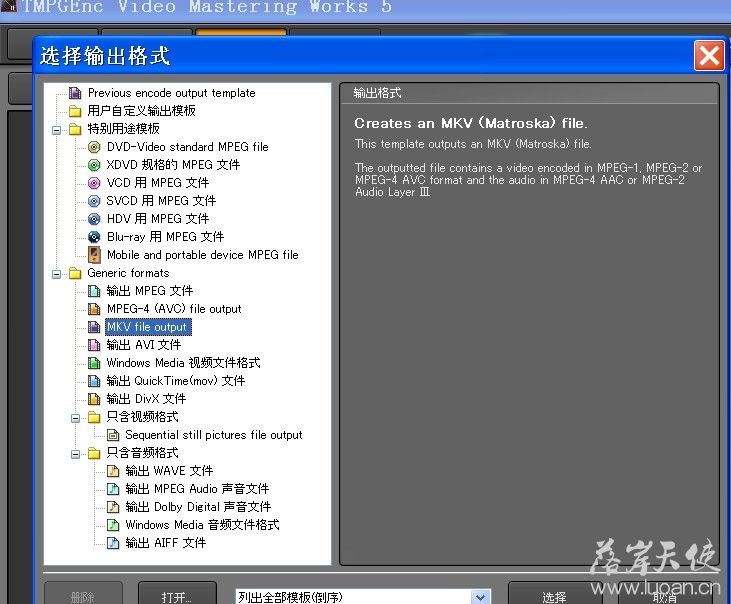731x604 pixels.
Task: Collapse the 只含视频格式 tree node
Action: (75, 418)
